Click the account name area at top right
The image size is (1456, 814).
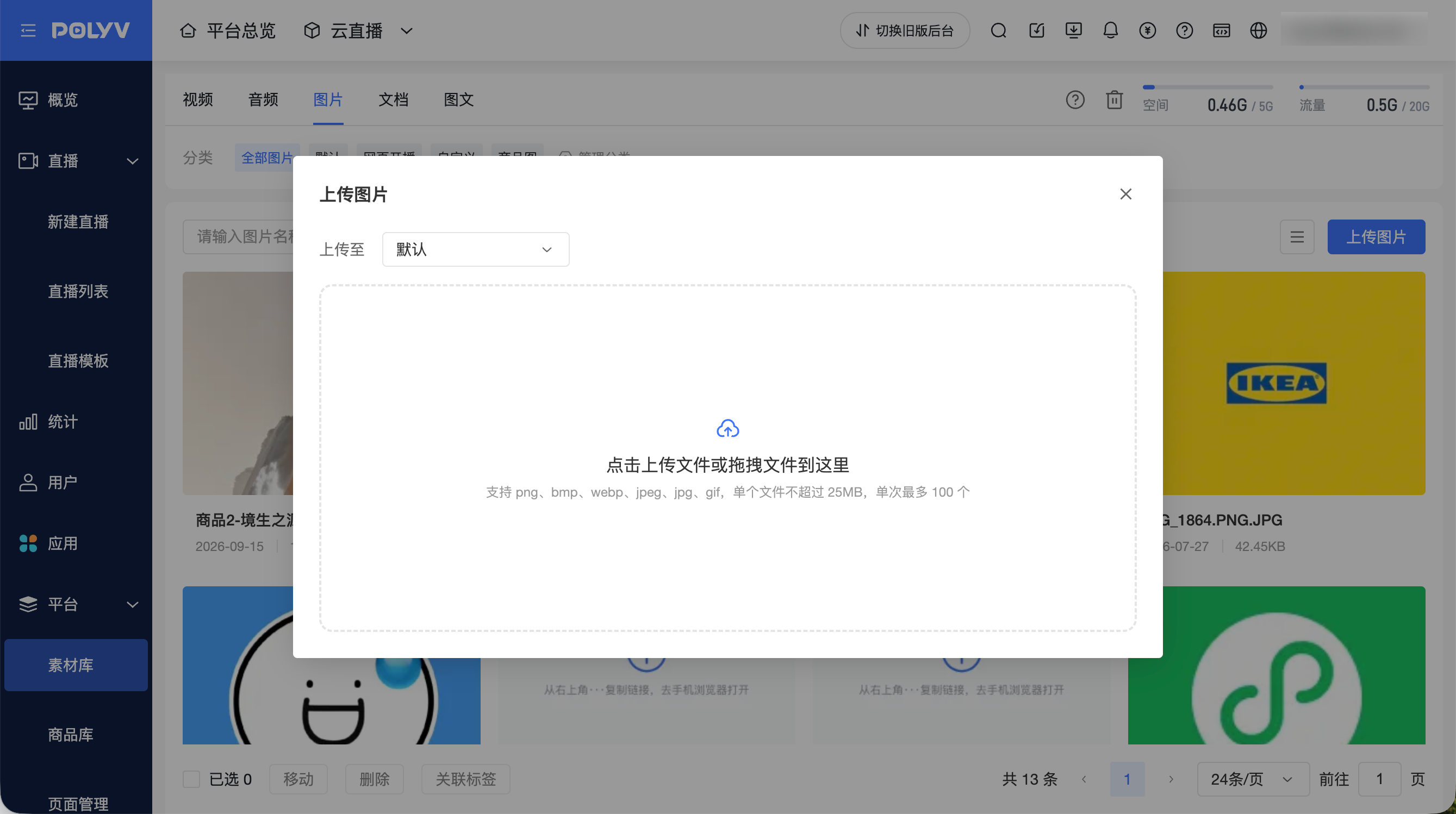(x=1354, y=30)
